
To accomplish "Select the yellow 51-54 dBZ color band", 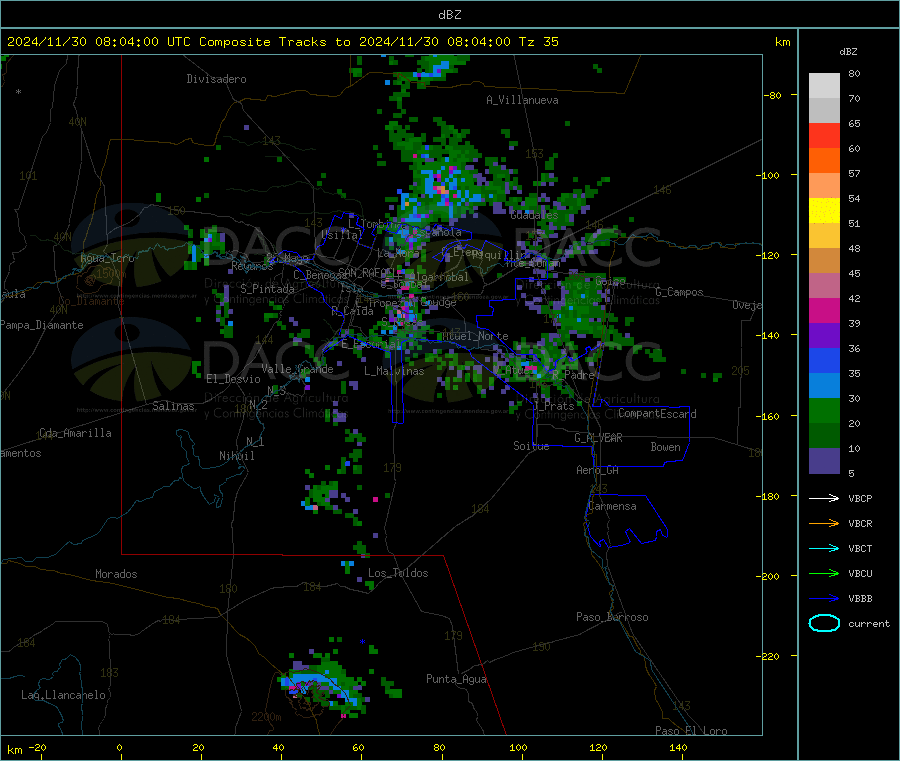I will coord(824,211).
